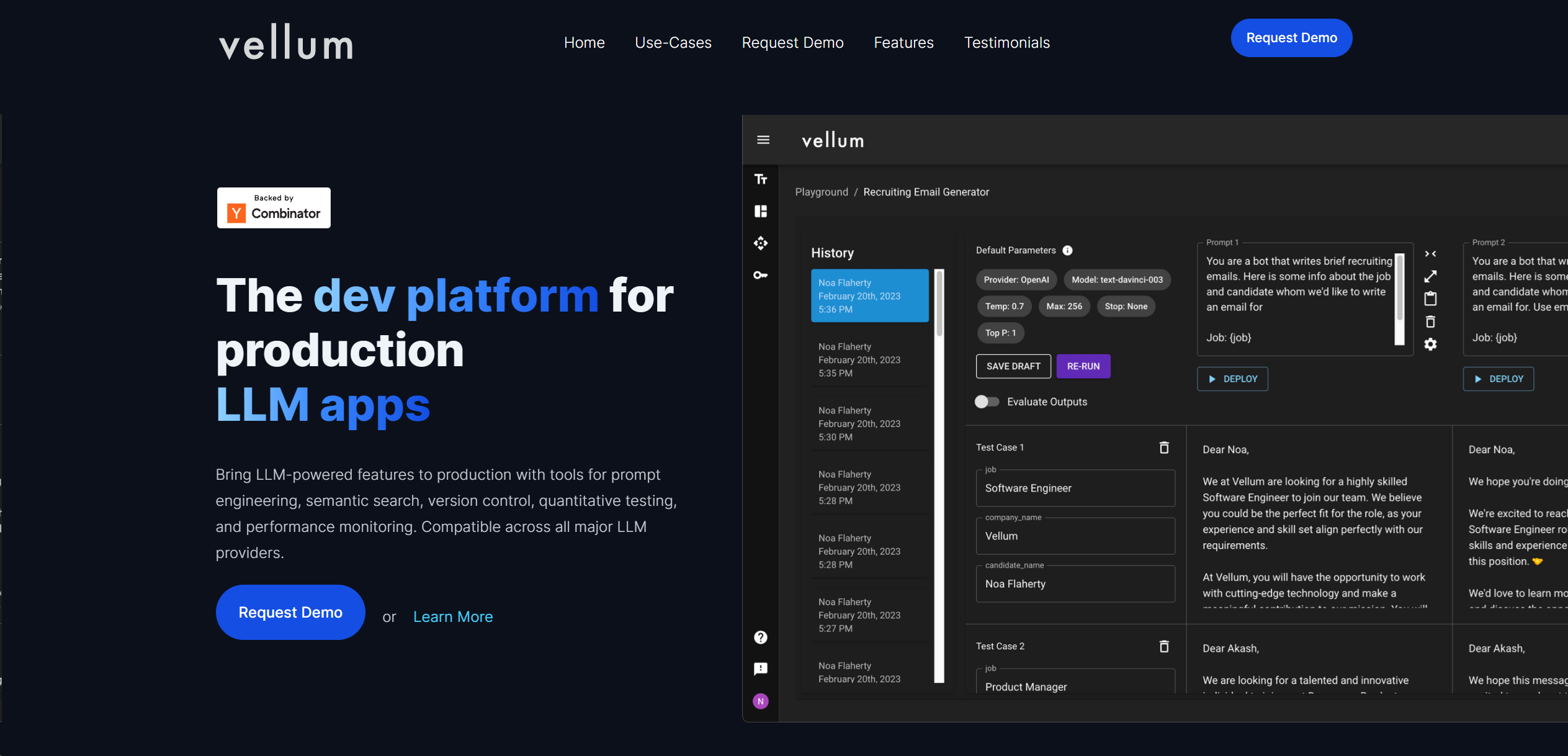Open Features navigation item
The width and height of the screenshot is (1568, 756).
pyautogui.click(x=904, y=43)
